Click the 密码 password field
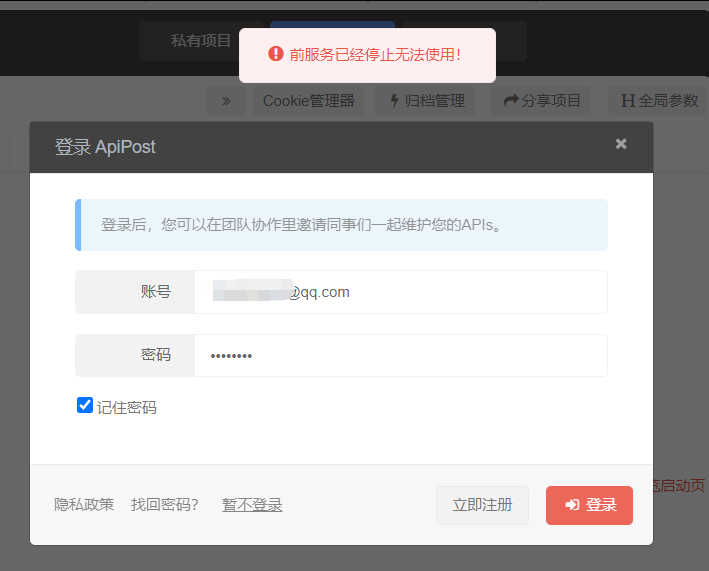This screenshot has height=571, width=709. tap(401, 355)
